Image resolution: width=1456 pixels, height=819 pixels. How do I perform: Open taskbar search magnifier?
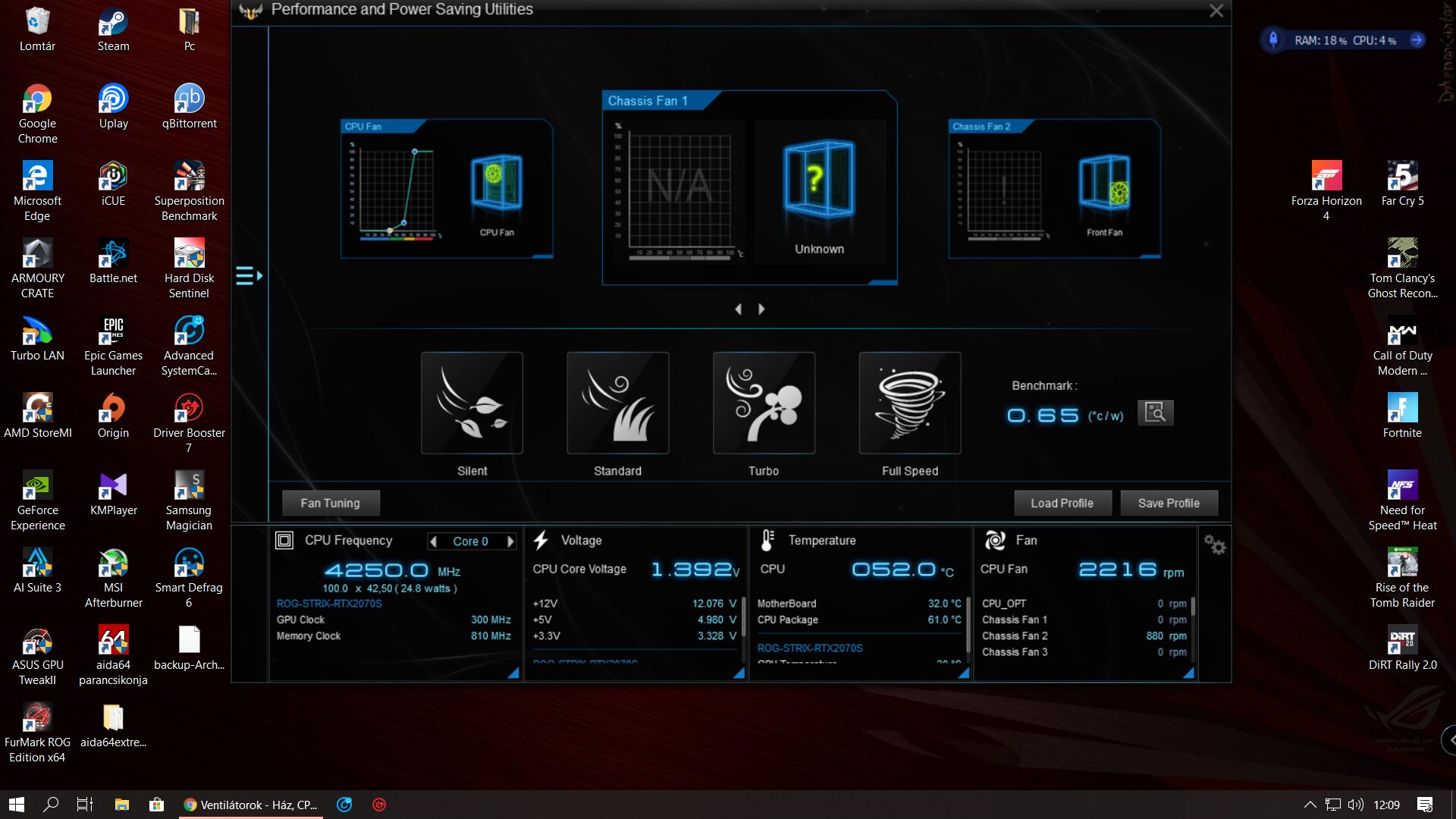pos(51,805)
